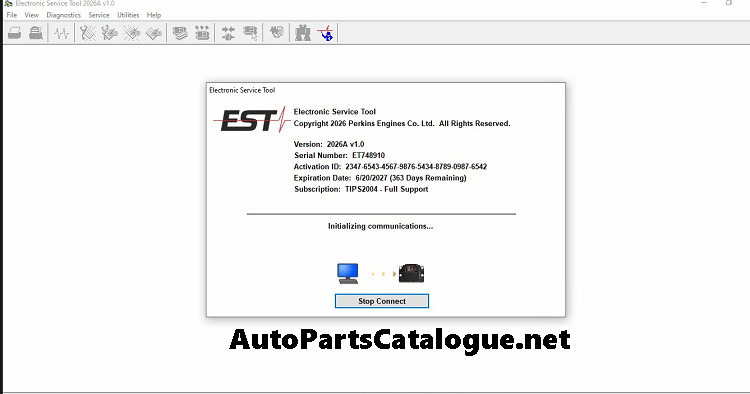Open the View menu

[32, 15]
